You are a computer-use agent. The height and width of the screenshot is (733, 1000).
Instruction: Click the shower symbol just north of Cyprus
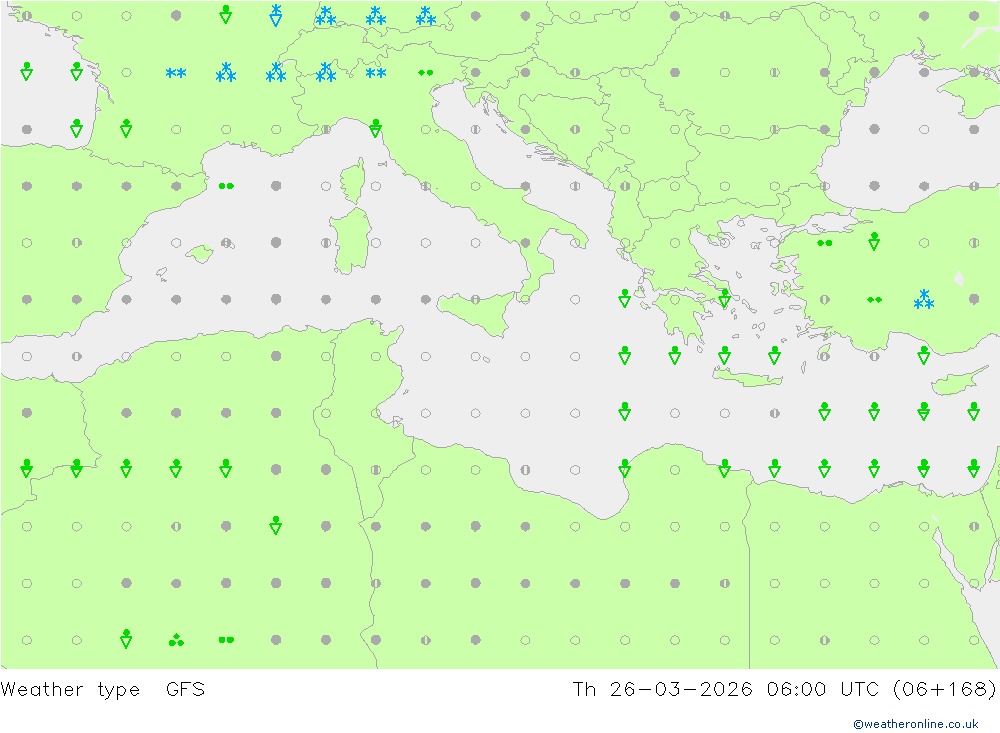[x=923, y=355]
